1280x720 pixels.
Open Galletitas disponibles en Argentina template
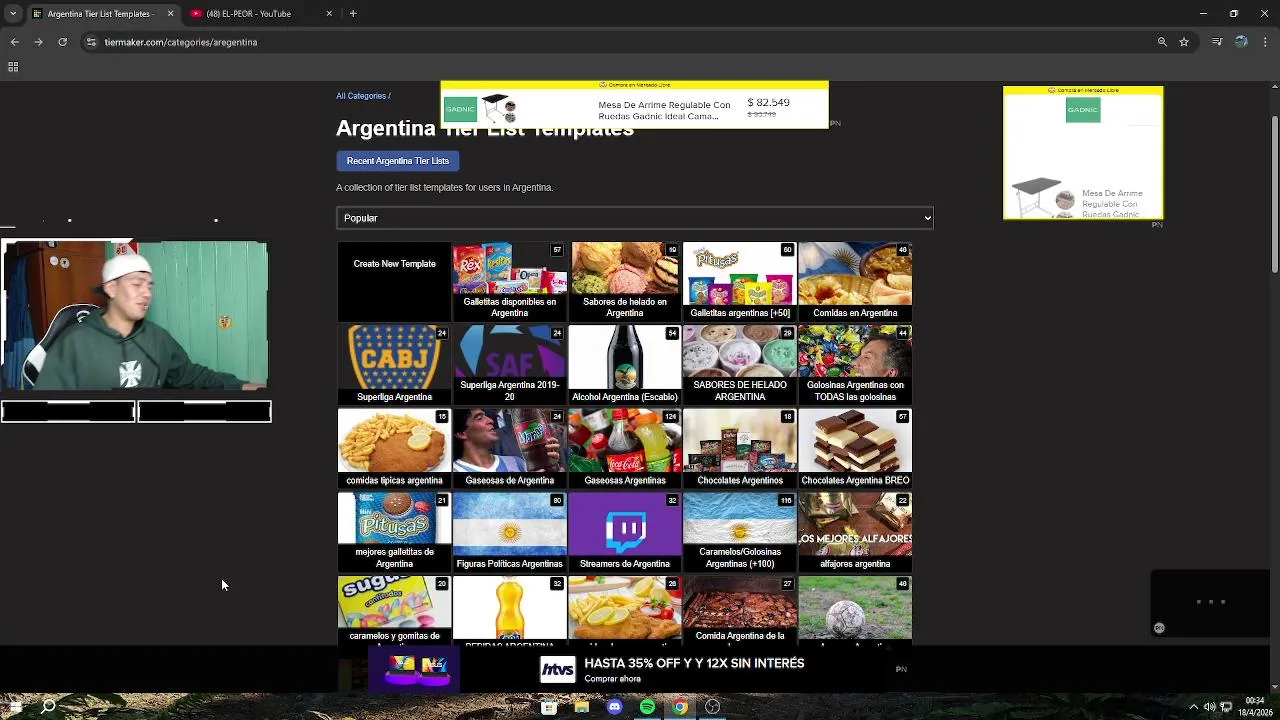[x=509, y=281]
